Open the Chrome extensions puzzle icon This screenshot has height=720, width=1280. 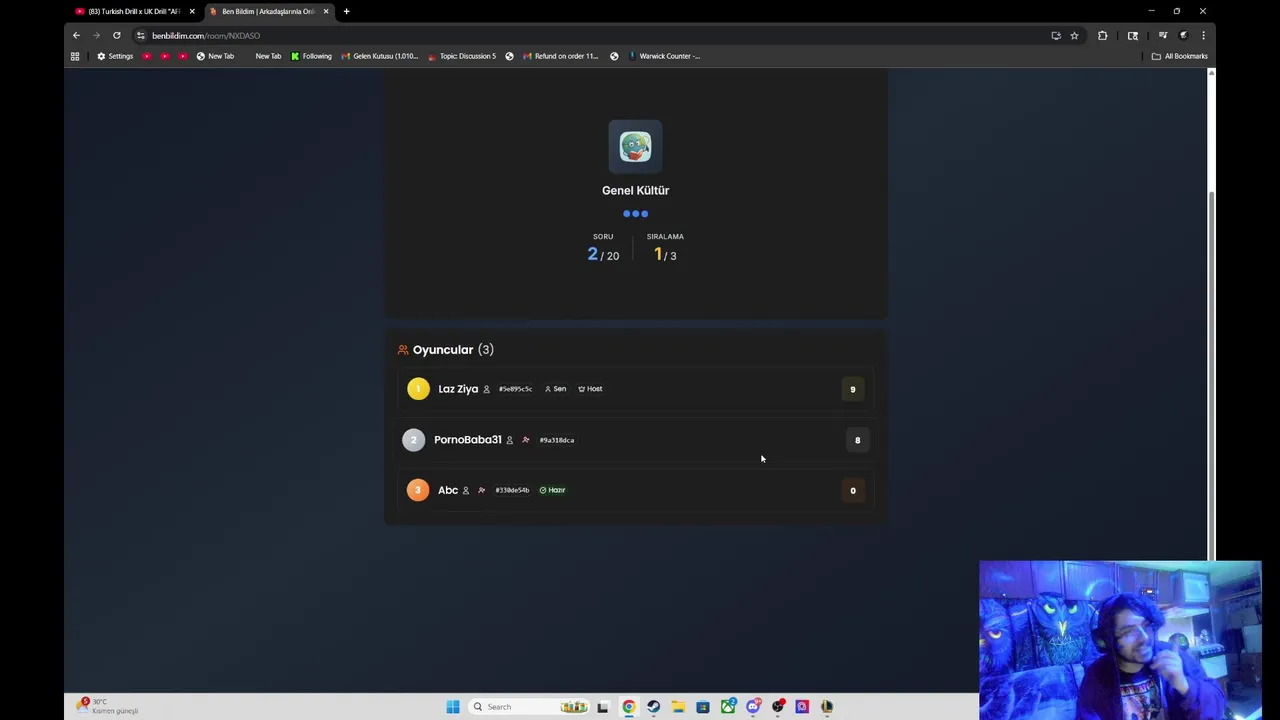[x=1102, y=35]
